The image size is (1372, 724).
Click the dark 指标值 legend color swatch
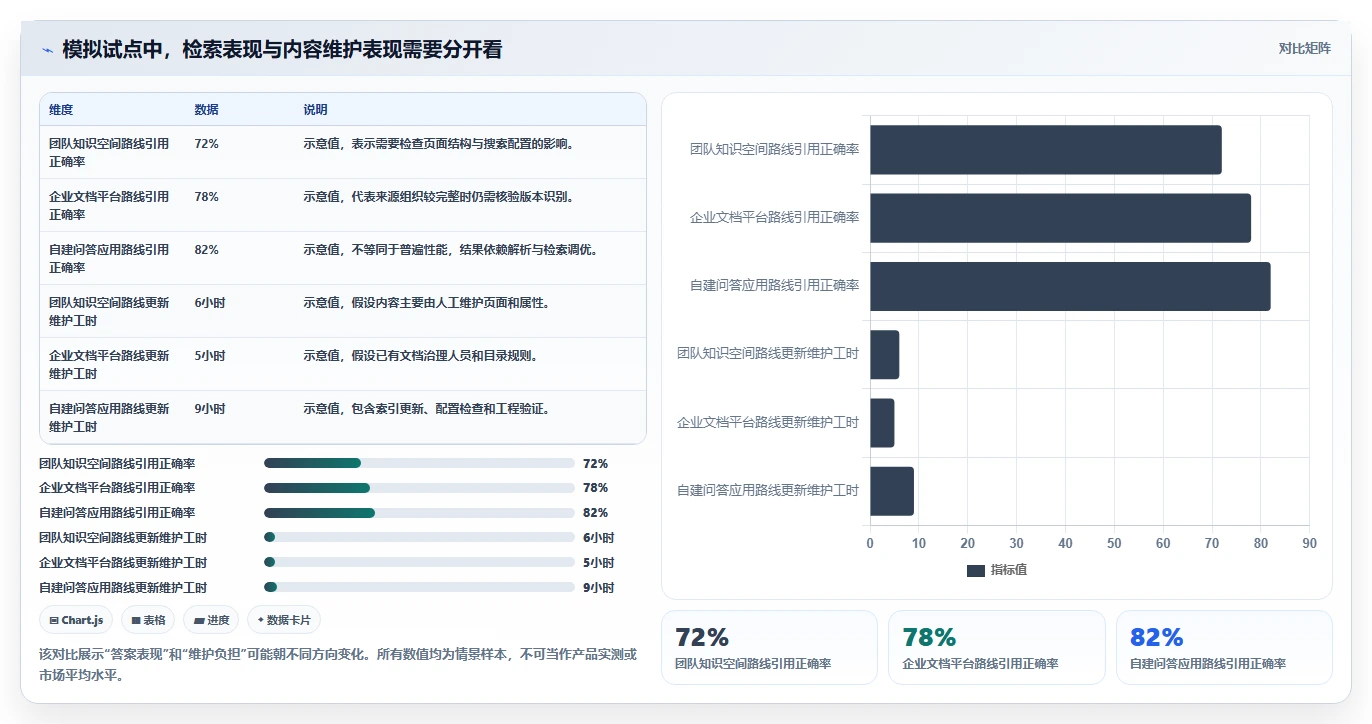pyautogui.click(x=976, y=570)
